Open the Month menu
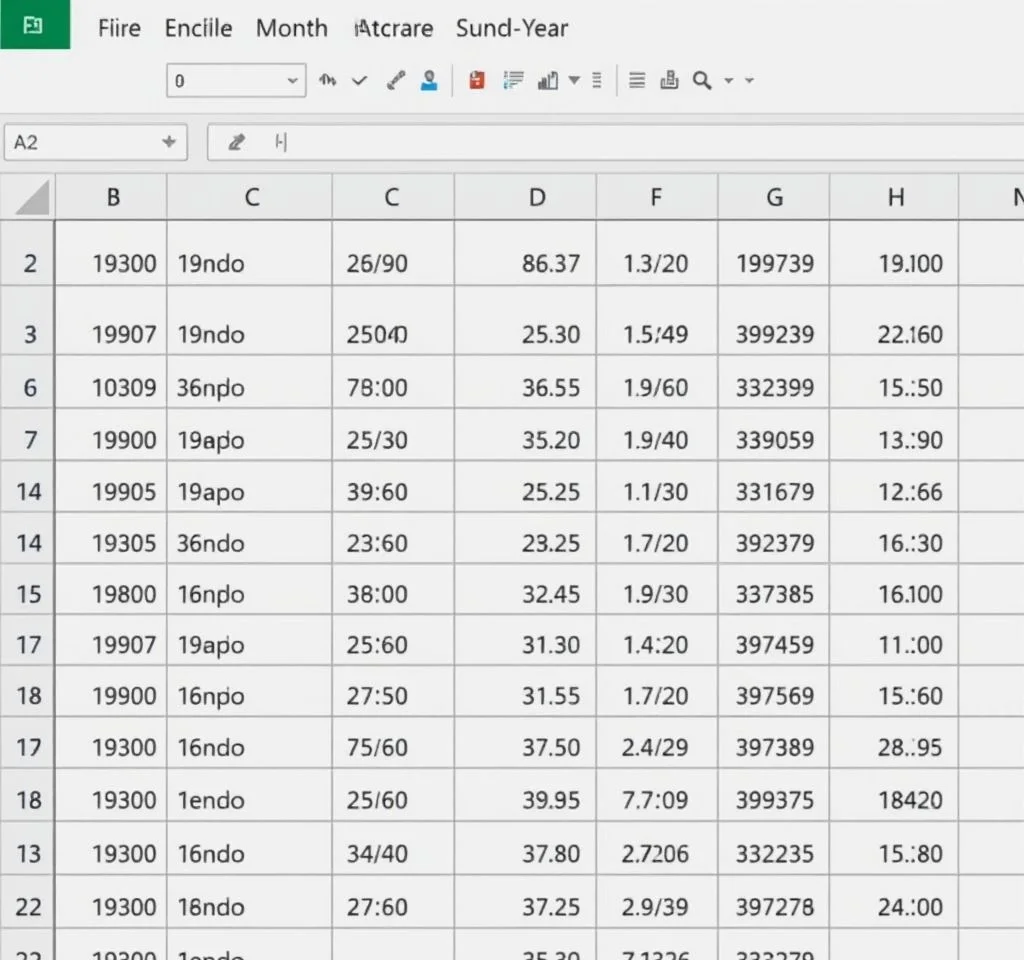The height and width of the screenshot is (960, 1024). (x=291, y=28)
